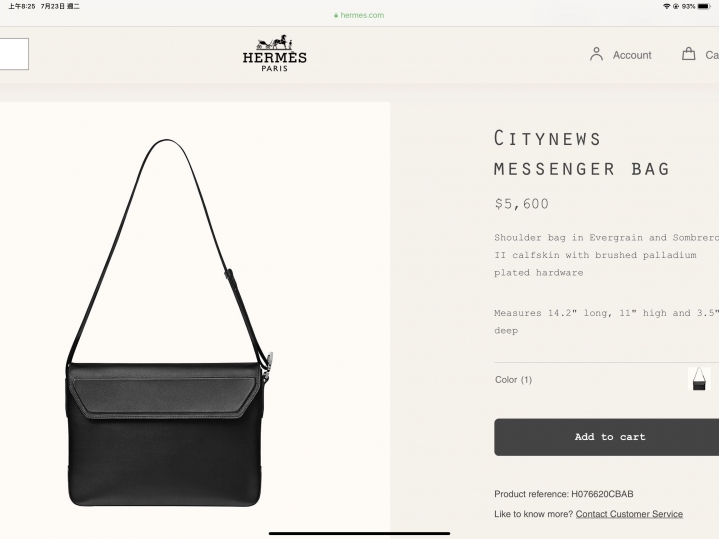Tap the hermes.com address field
This screenshot has width=720, height=539.
(x=359, y=15)
